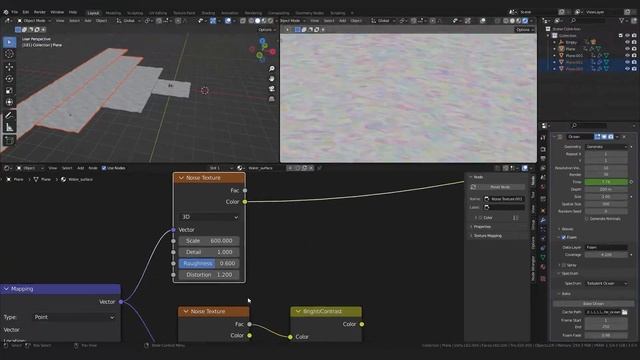Viewport: 640px width, 360px height.
Task: Toggle Collection visibility eye
Action: click(627, 36)
